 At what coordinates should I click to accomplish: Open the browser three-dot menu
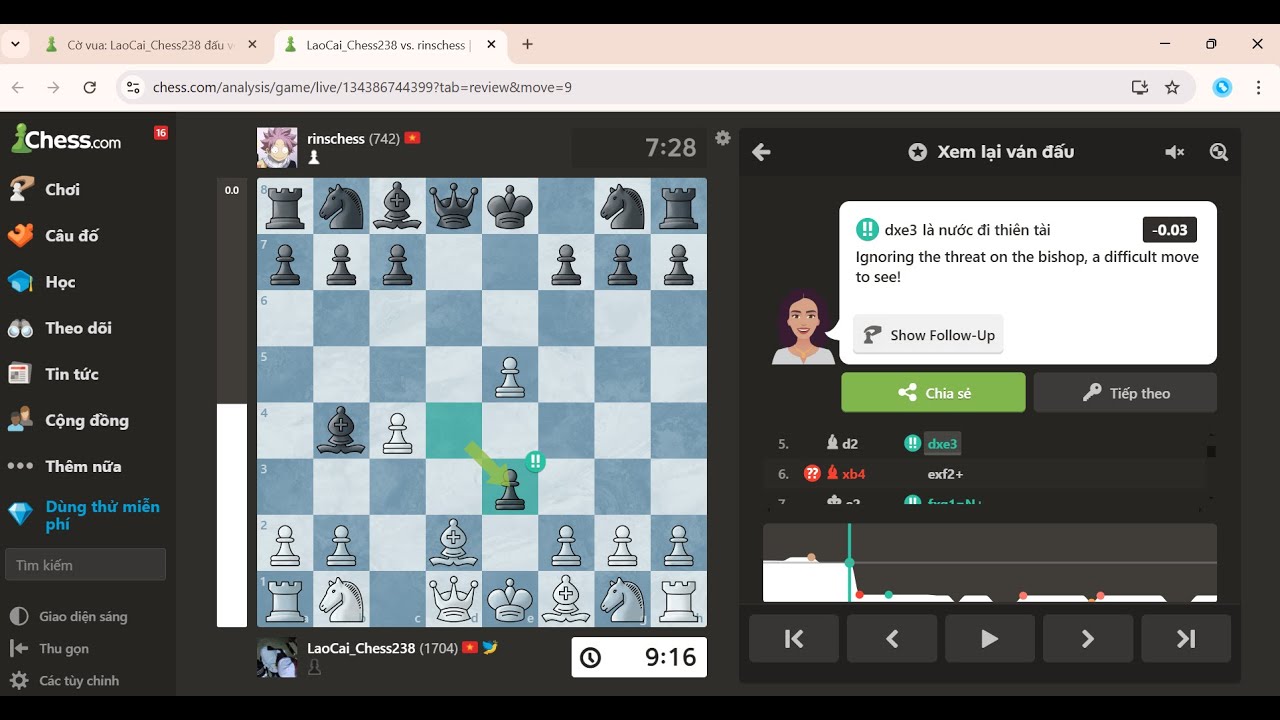1258,87
